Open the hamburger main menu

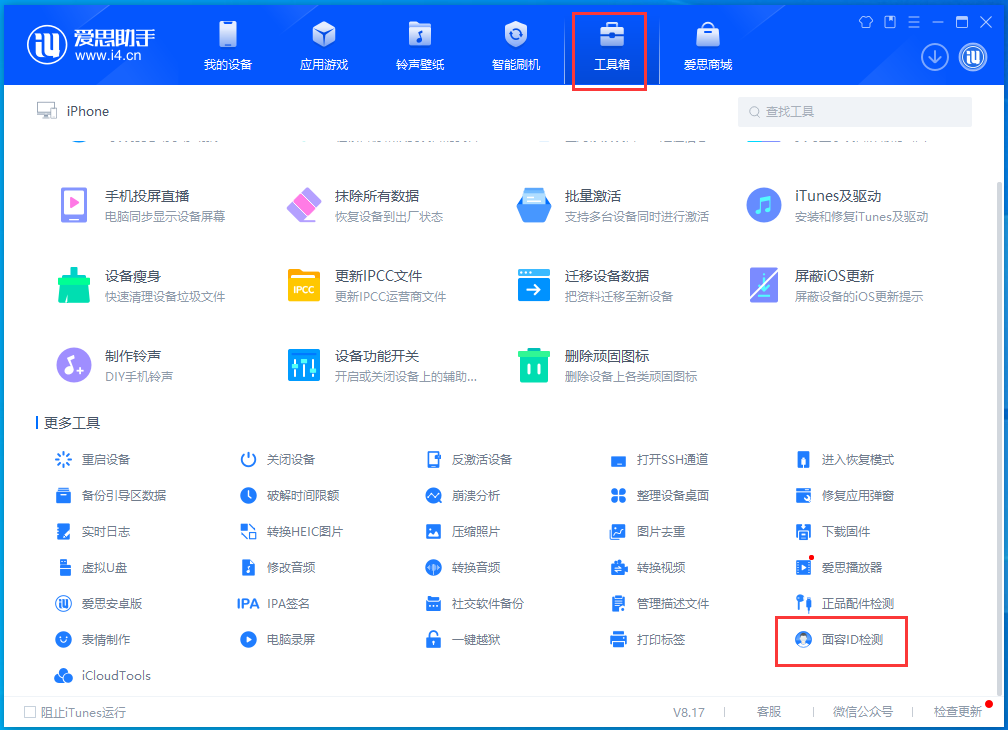(913, 20)
